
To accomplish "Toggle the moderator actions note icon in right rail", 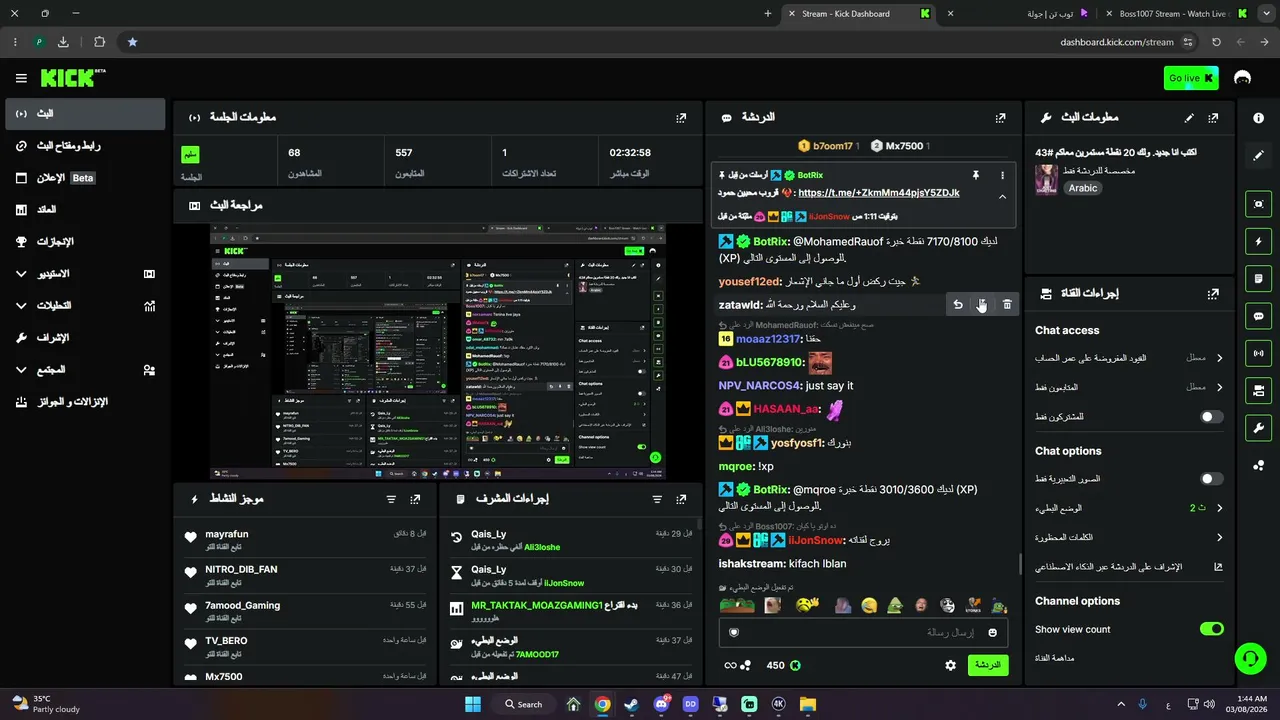I will pyautogui.click(x=1258, y=278).
